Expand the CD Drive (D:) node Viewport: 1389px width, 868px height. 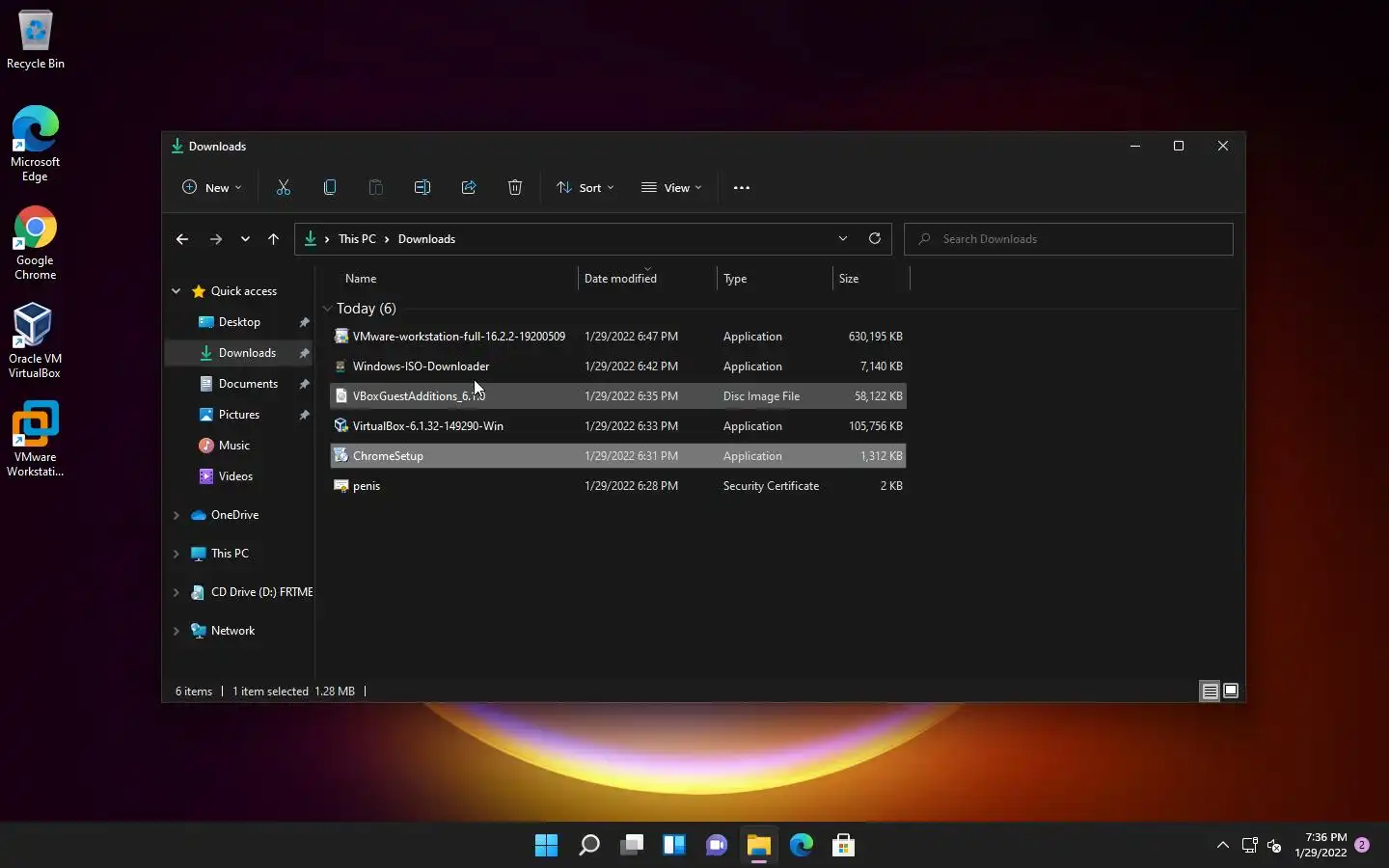[x=176, y=592]
